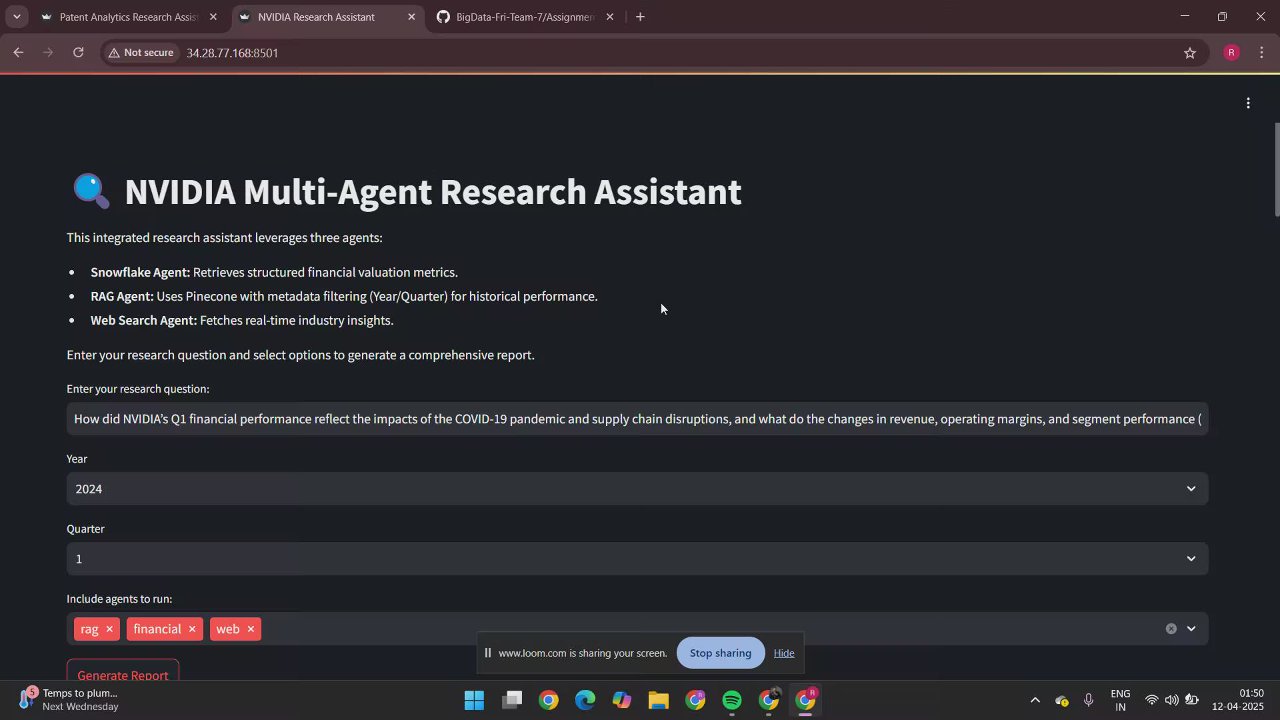This screenshot has height=720, width=1280.
Task: Open a new browser tab
Action: click(640, 17)
